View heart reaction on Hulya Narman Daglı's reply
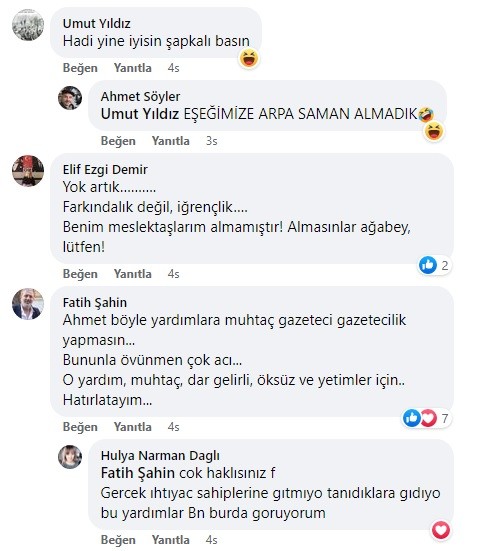Viewport: 488px width, 551px height. point(441,530)
